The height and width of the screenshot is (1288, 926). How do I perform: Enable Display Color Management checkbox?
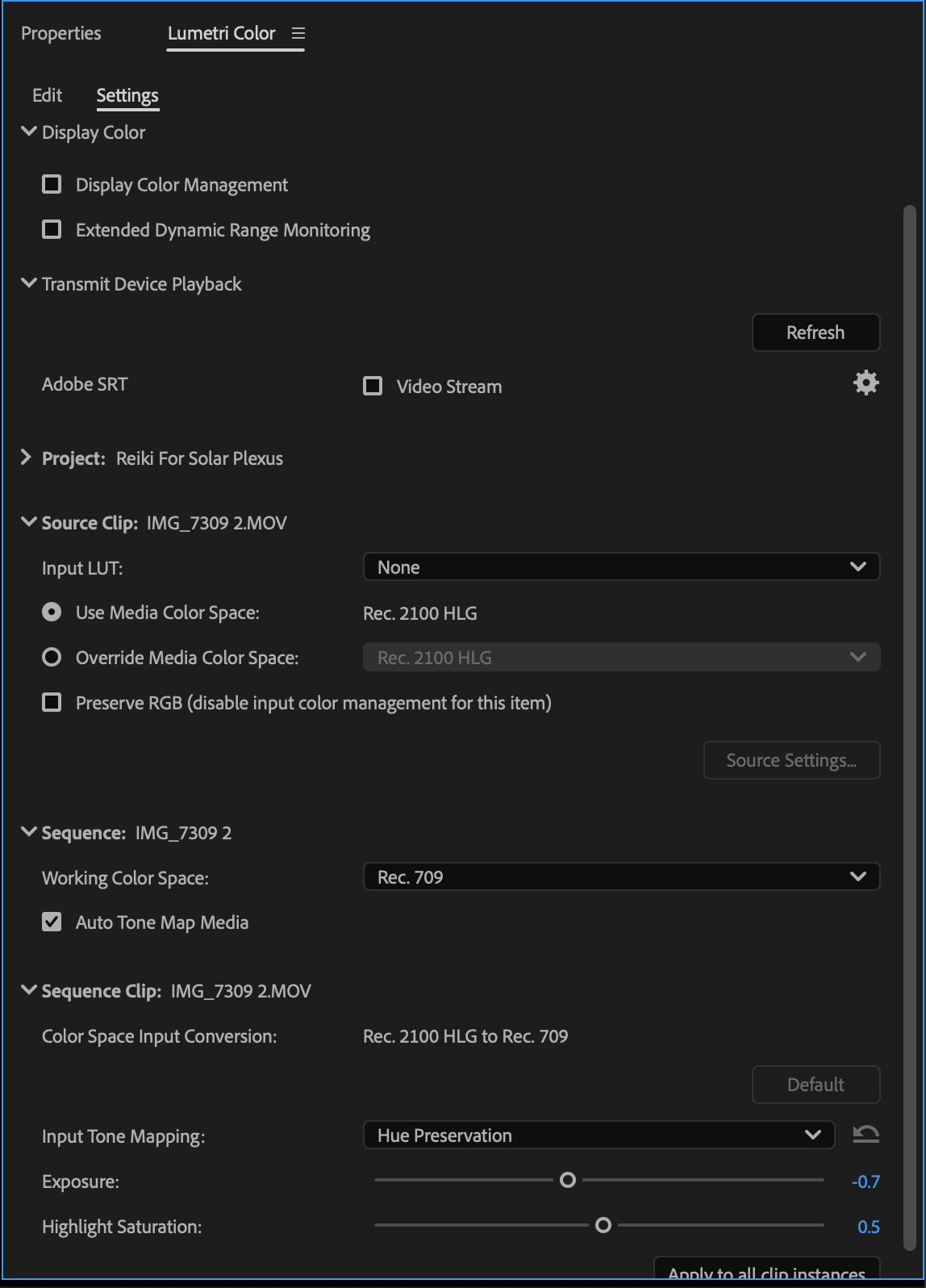coord(52,185)
